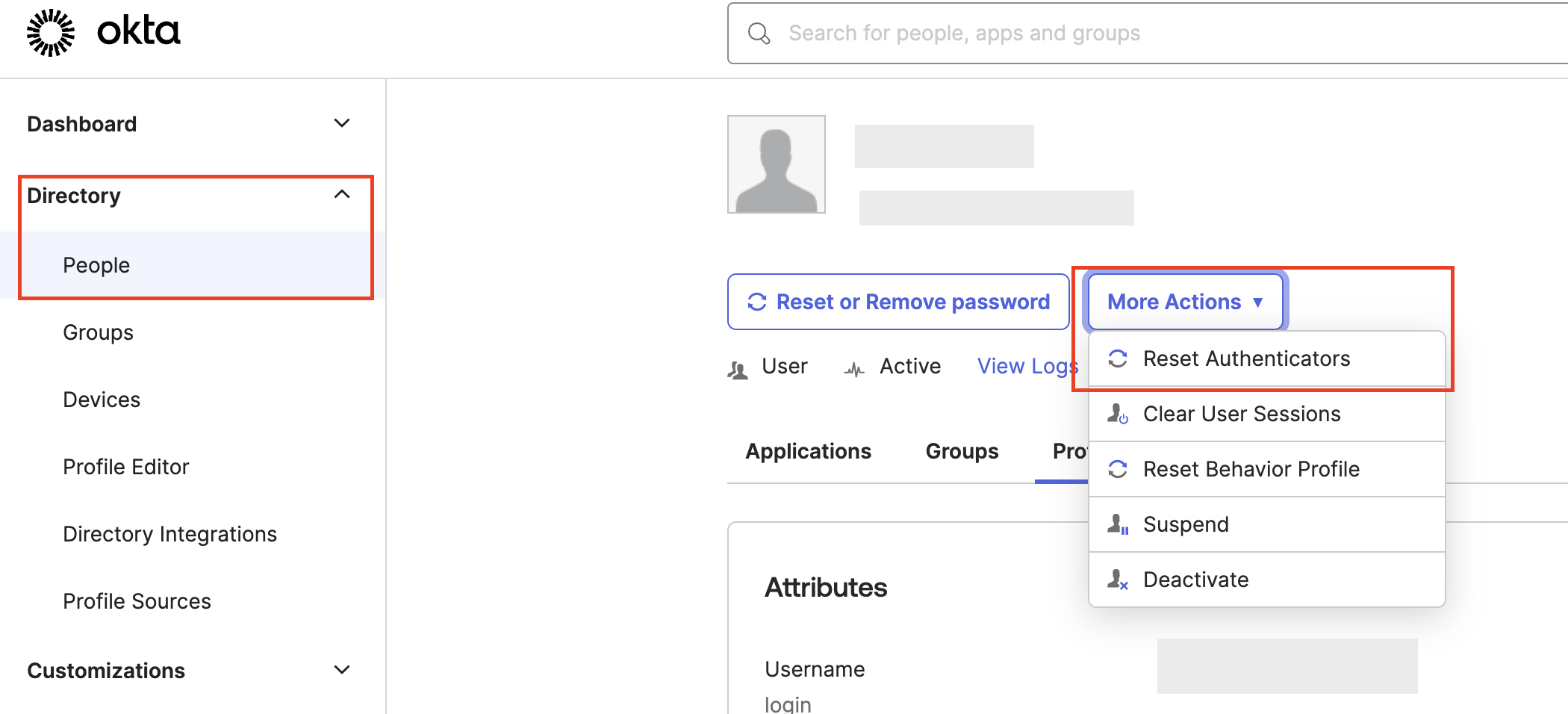This screenshot has height=714, width=1568.
Task: Open Profile Editor in the sidebar
Action: (x=126, y=467)
